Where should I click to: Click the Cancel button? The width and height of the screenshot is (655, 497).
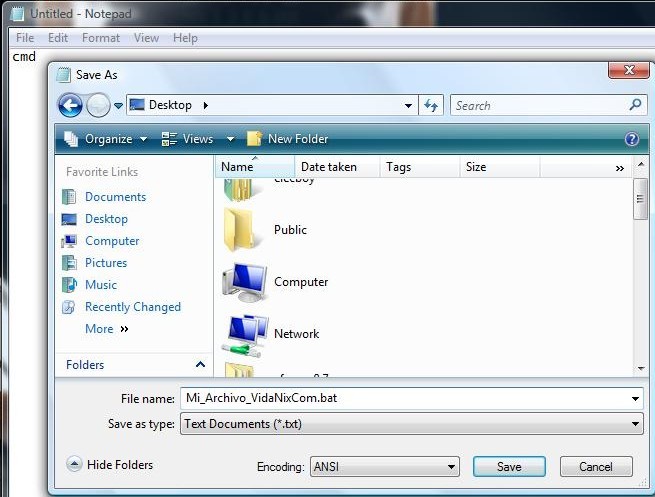point(596,467)
